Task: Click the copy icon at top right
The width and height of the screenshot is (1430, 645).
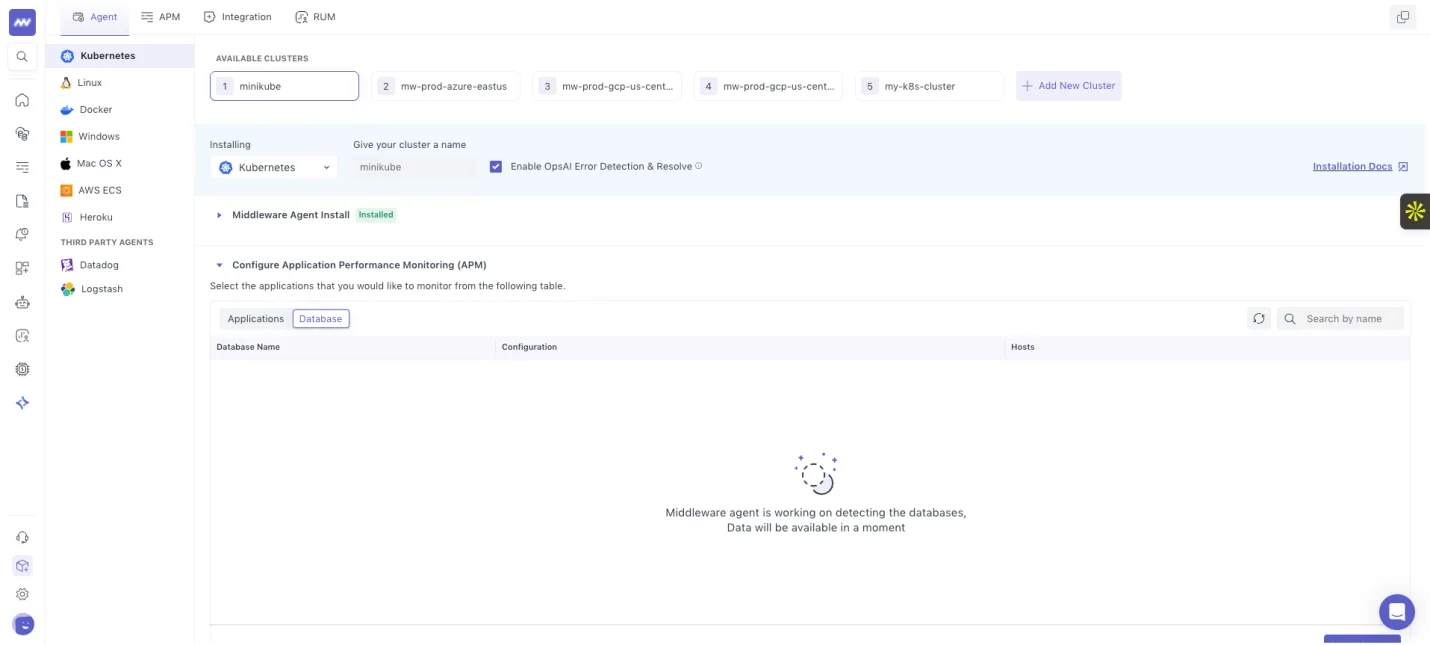Action: [1403, 17]
